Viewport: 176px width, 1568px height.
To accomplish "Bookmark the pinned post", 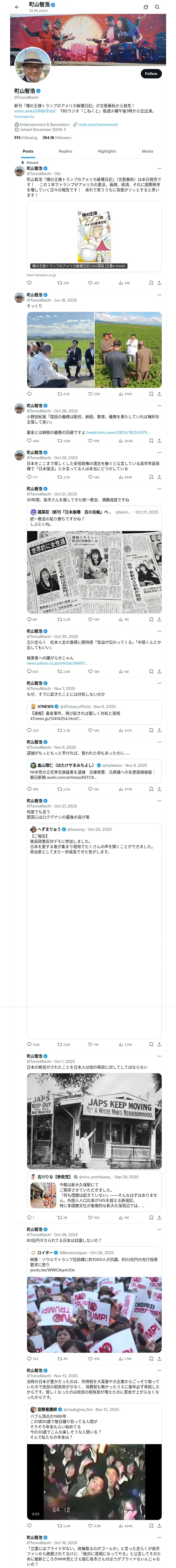I will click(151, 283).
